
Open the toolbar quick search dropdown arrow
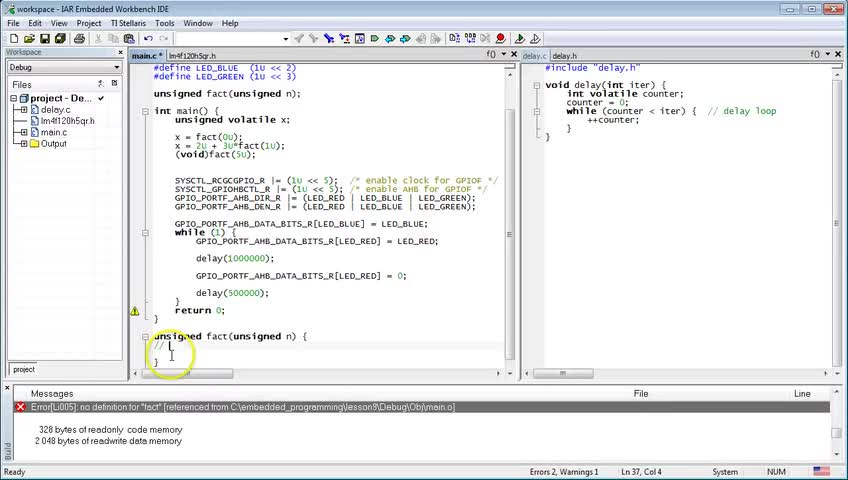(286, 38)
